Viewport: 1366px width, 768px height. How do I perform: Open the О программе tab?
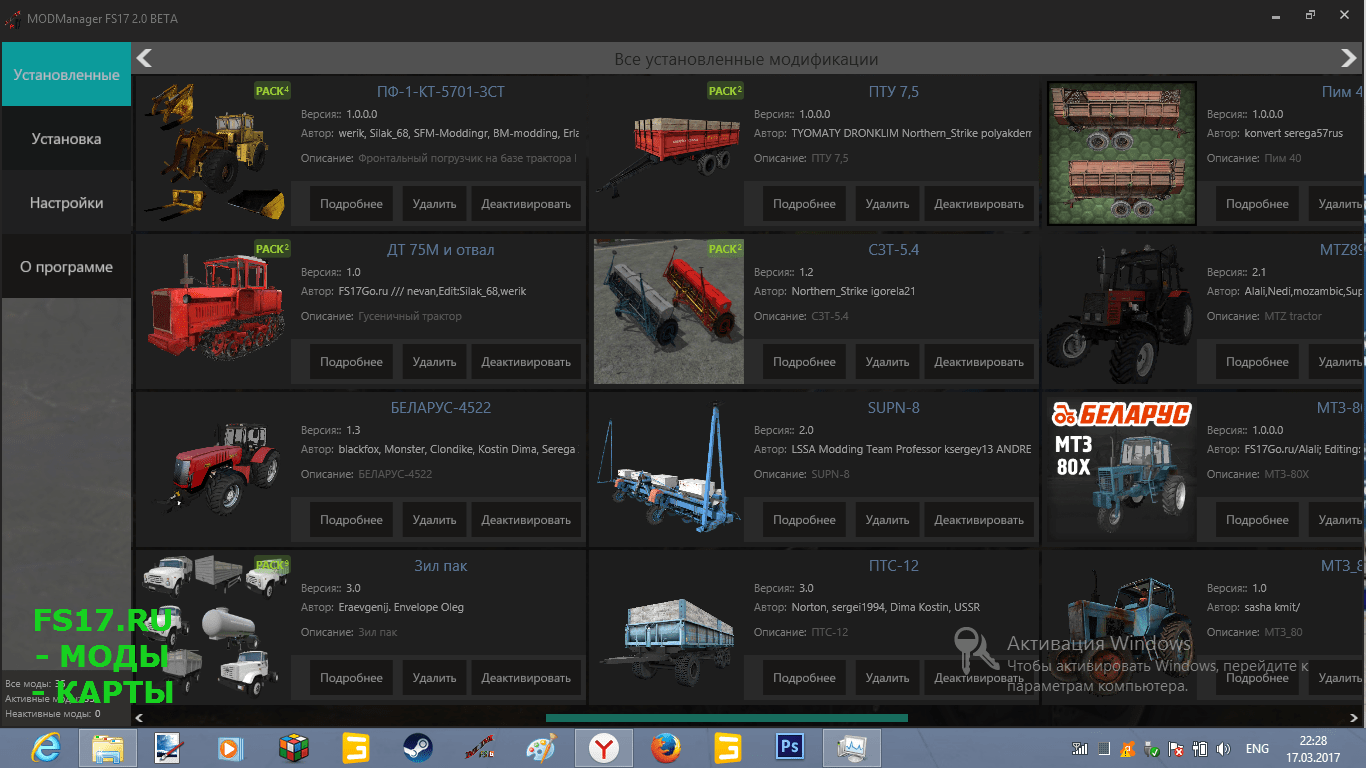pyautogui.click(x=66, y=267)
